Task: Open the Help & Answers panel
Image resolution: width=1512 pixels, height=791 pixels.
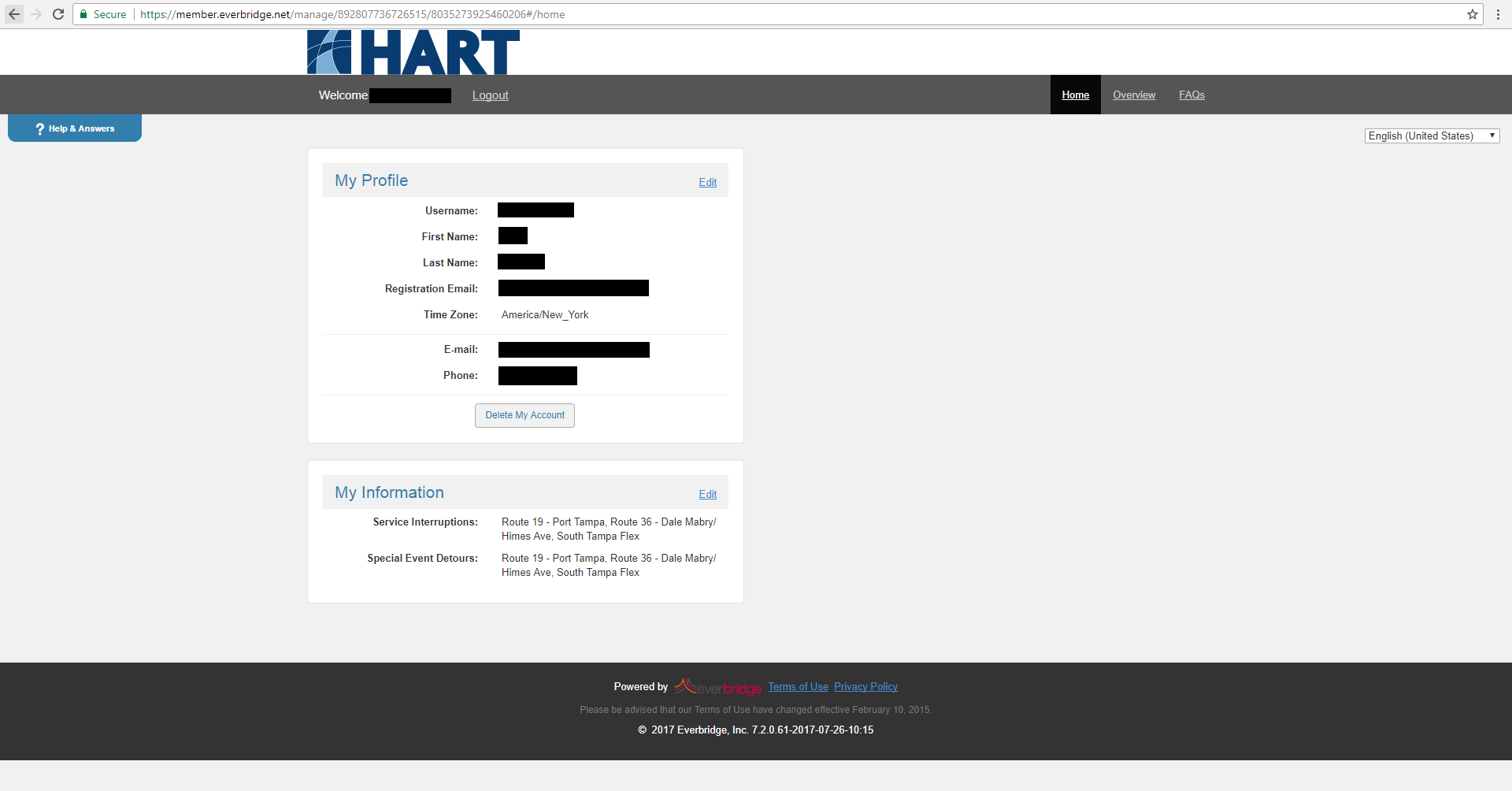Action: pos(75,128)
